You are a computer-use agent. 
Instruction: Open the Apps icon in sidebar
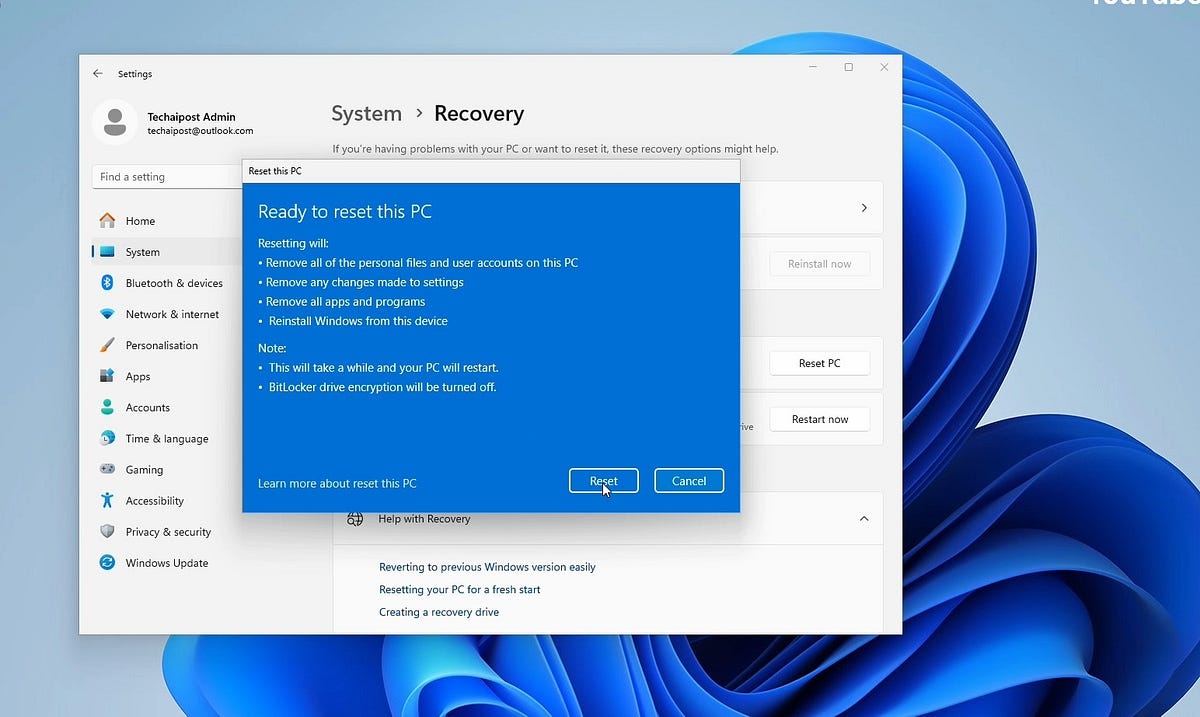(107, 376)
